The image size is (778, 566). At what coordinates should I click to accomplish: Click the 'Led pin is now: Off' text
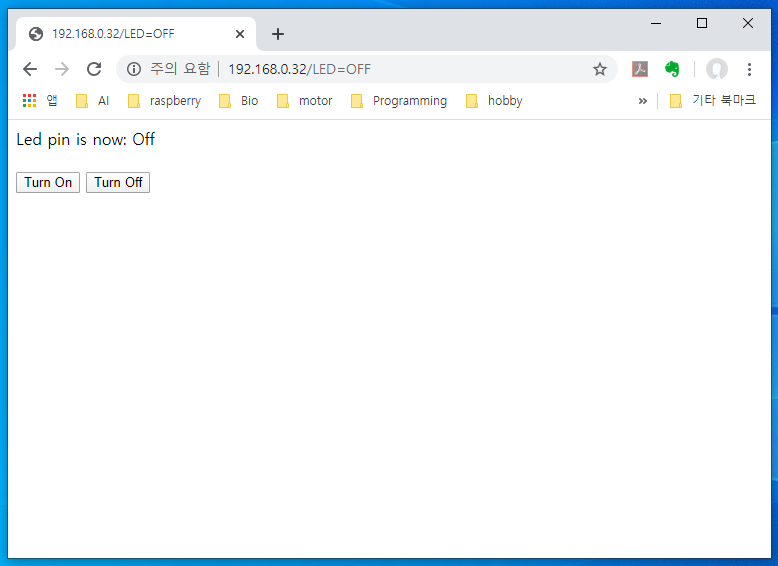pos(85,139)
